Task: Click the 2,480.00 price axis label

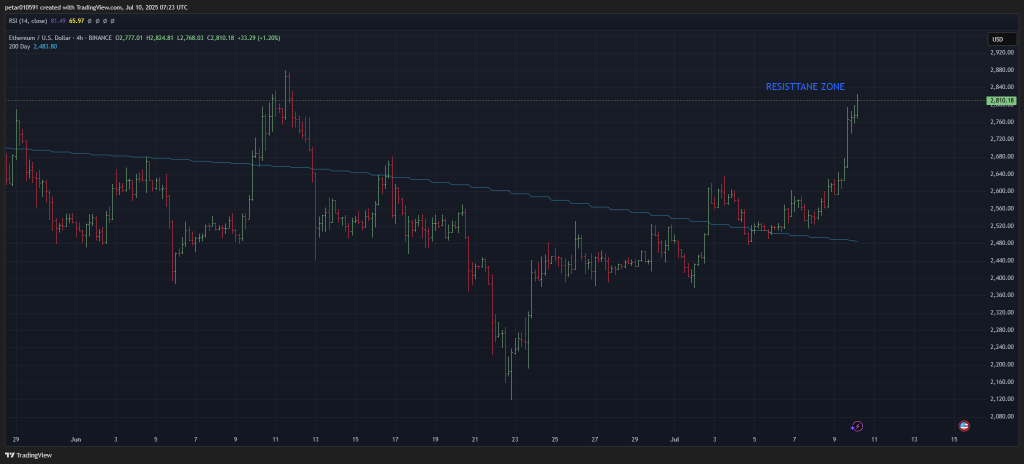Action: point(1001,243)
